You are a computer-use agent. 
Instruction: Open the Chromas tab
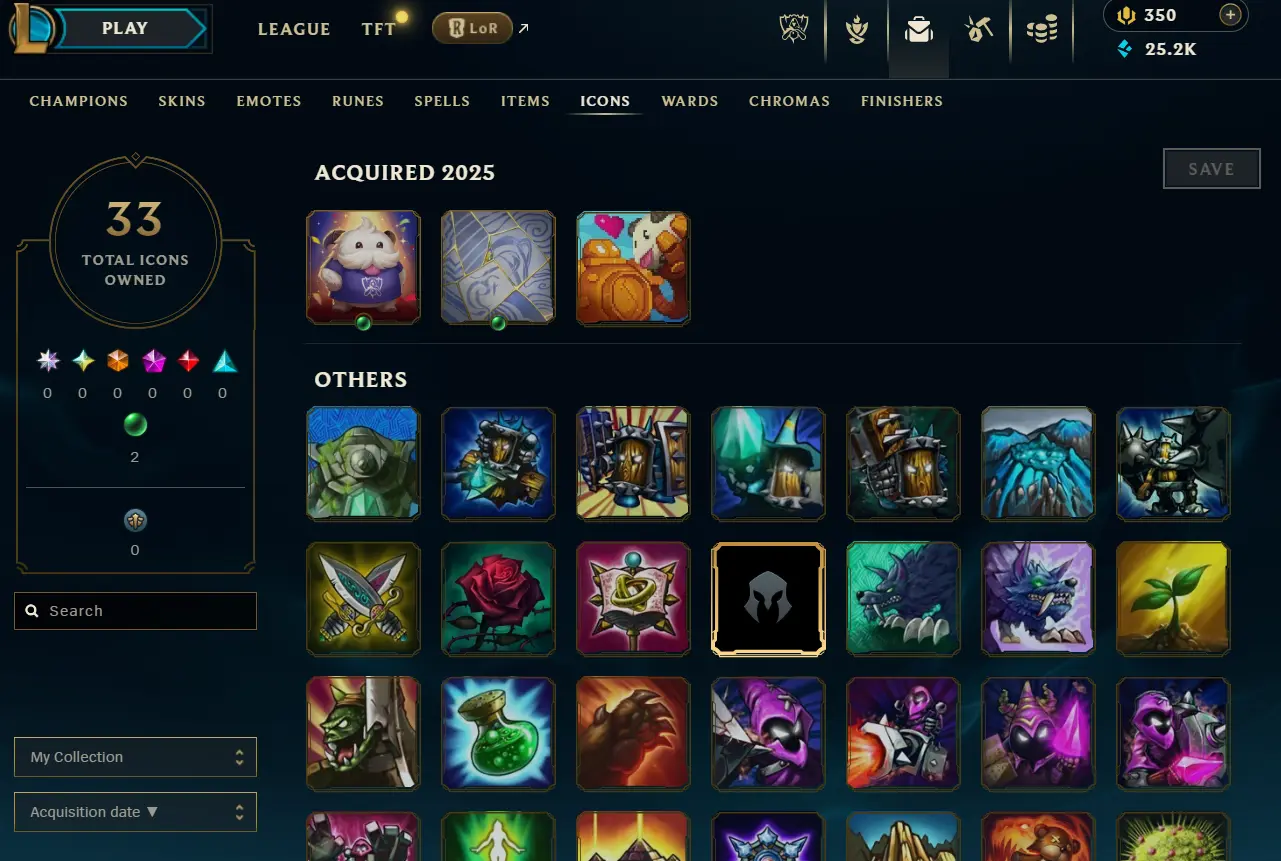789,101
